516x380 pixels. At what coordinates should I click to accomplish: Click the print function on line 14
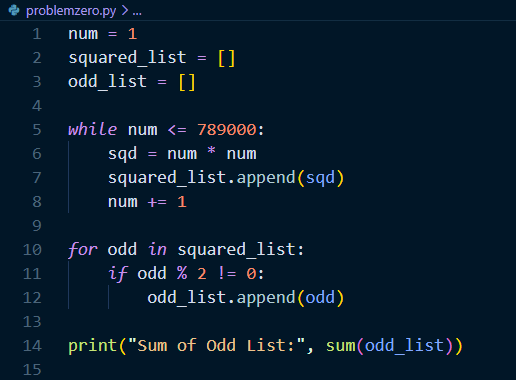(x=92, y=346)
